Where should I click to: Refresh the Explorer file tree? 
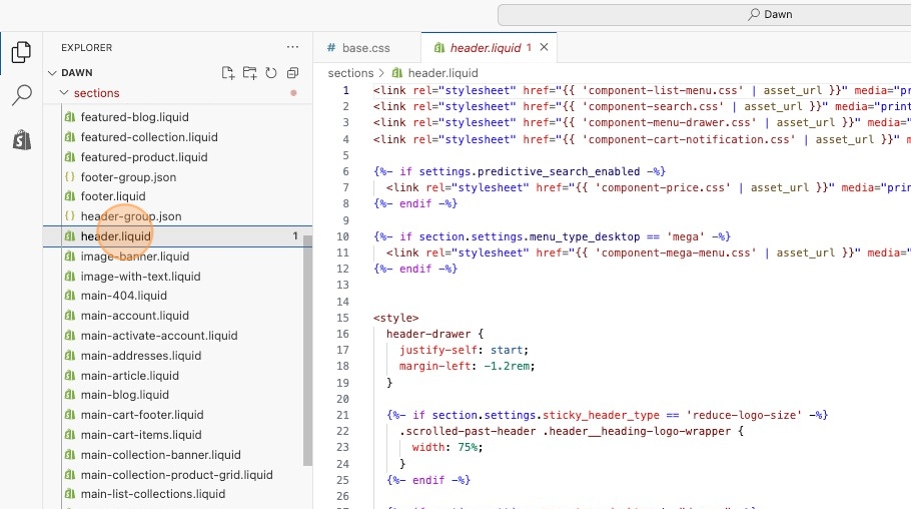271,73
